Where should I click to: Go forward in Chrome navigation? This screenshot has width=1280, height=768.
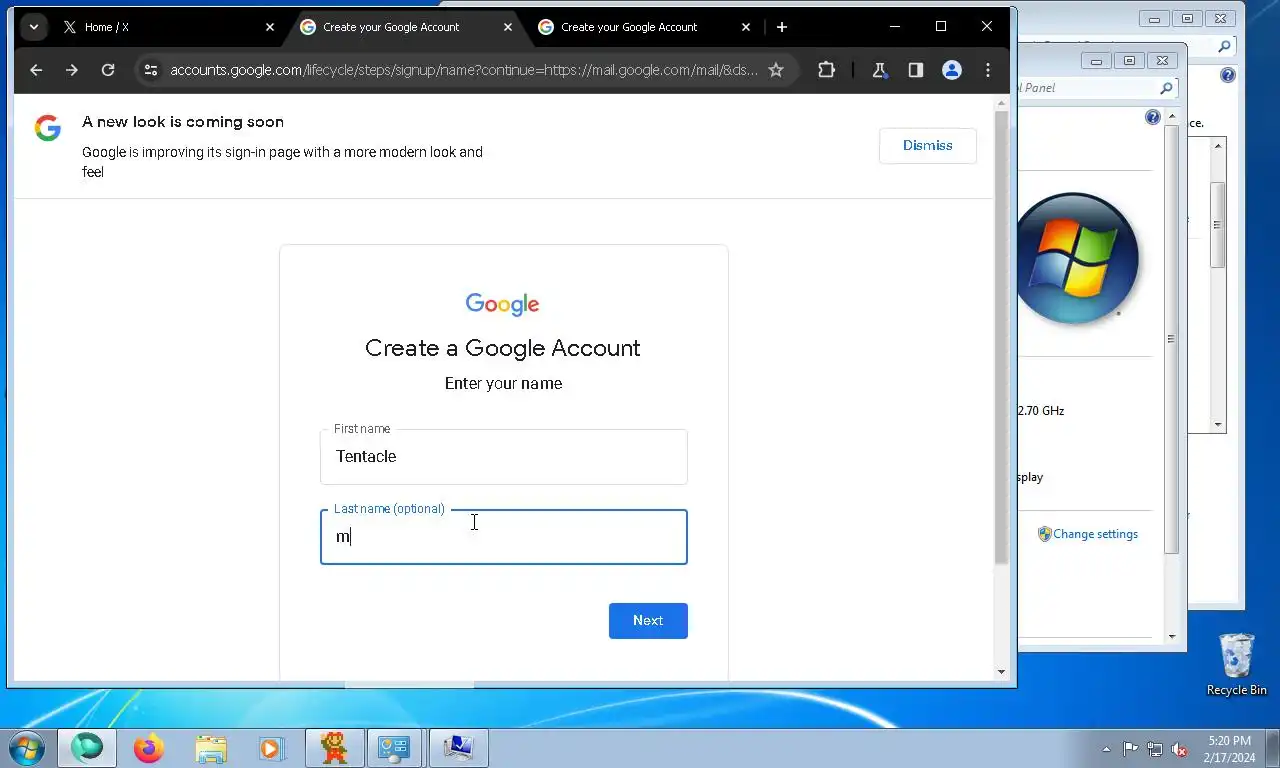point(72,70)
